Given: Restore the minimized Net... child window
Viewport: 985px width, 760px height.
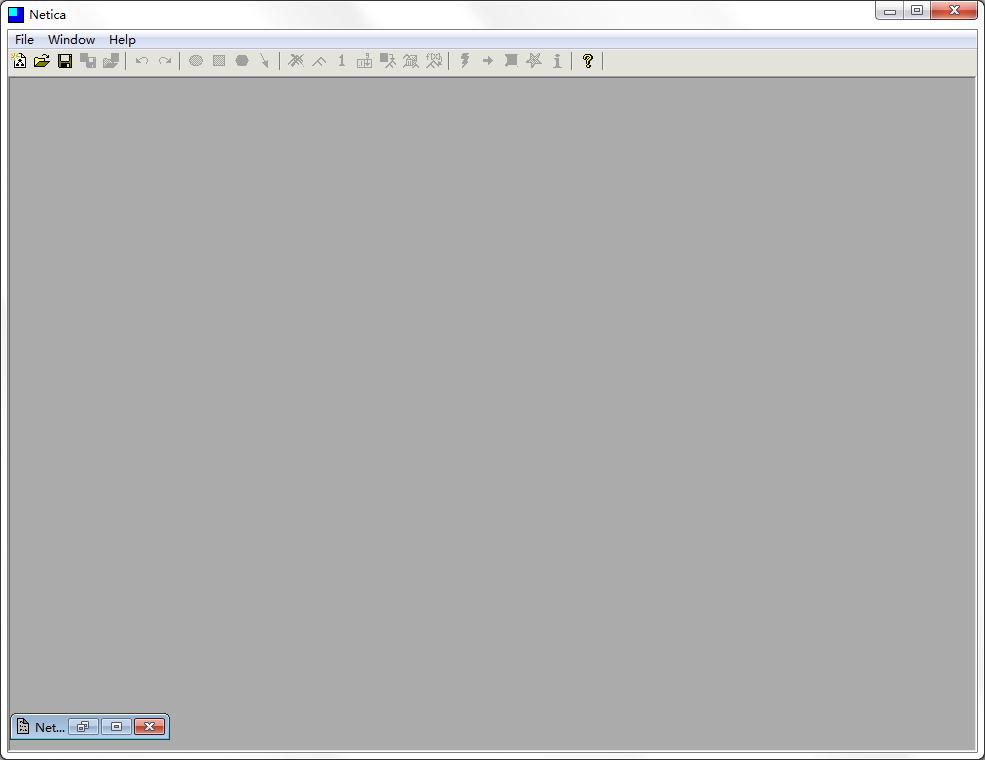Looking at the screenshot, I should pyautogui.click(x=83, y=727).
